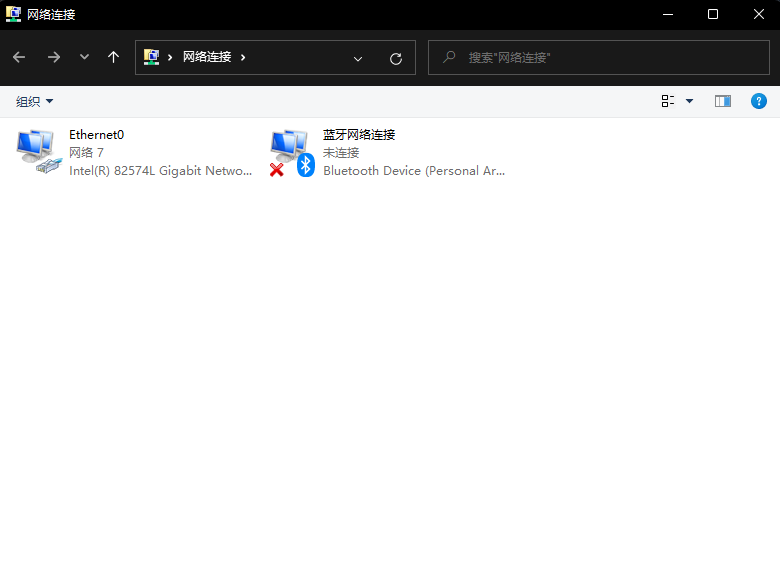Click the 蓝牙网络连接 name label

[x=359, y=135]
